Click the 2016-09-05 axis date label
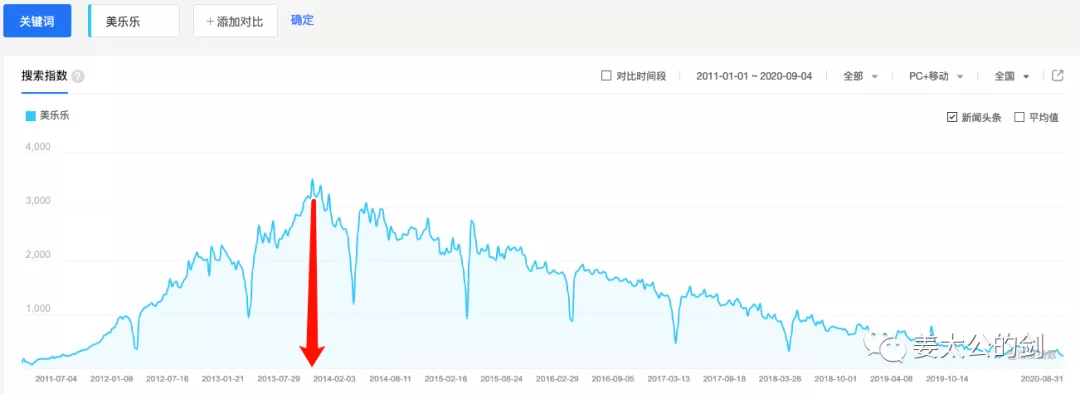This screenshot has height=394, width=1080. point(614,378)
